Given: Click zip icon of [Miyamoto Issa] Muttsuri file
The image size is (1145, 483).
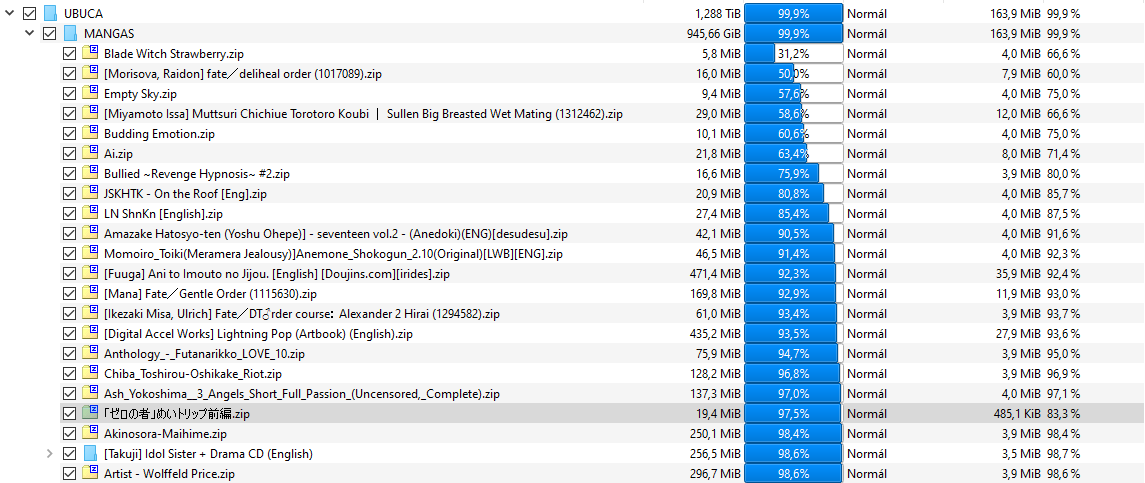Looking at the screenshot, I should click(90, 114).
